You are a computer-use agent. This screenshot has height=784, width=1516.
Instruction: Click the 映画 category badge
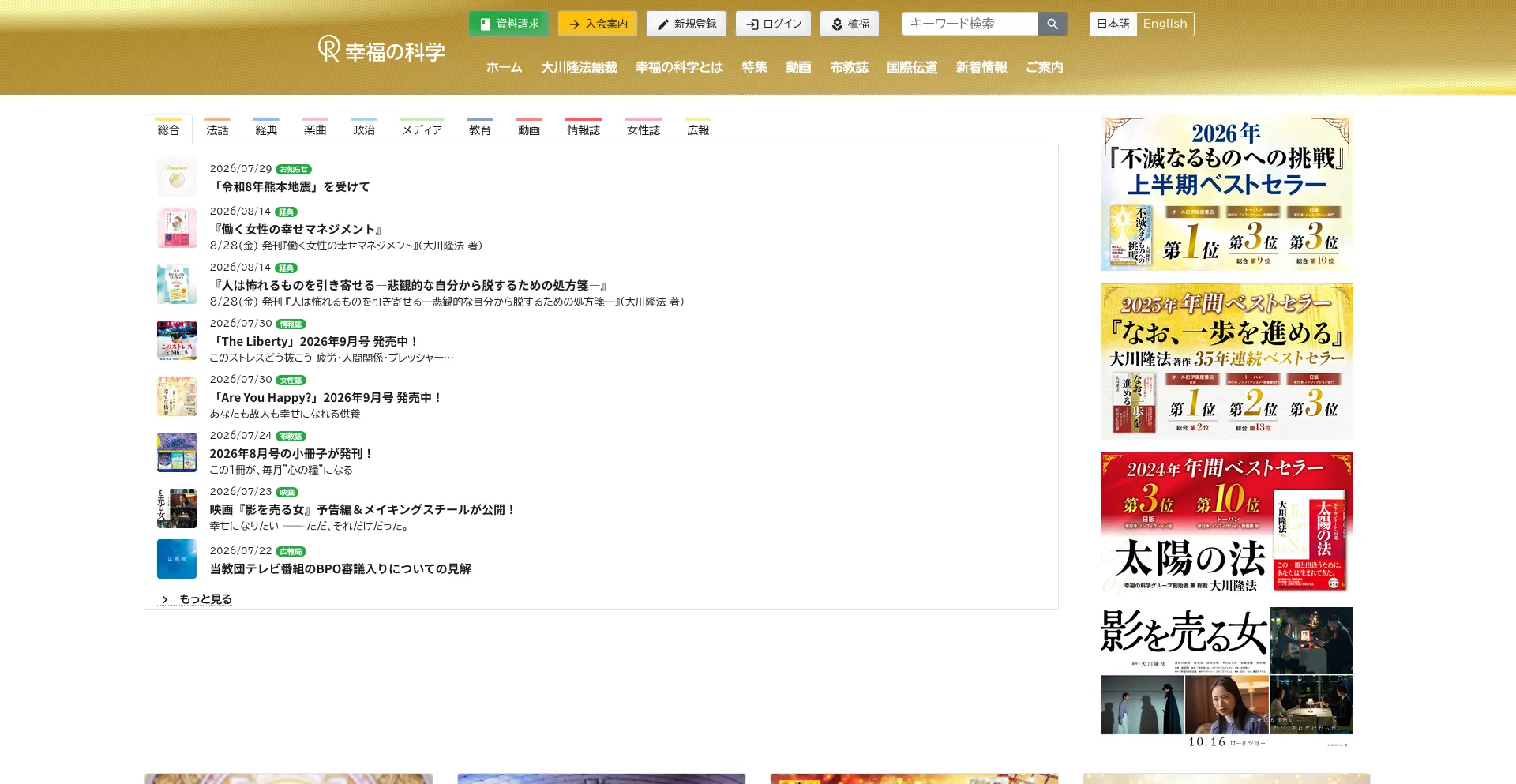click(287, 492)
